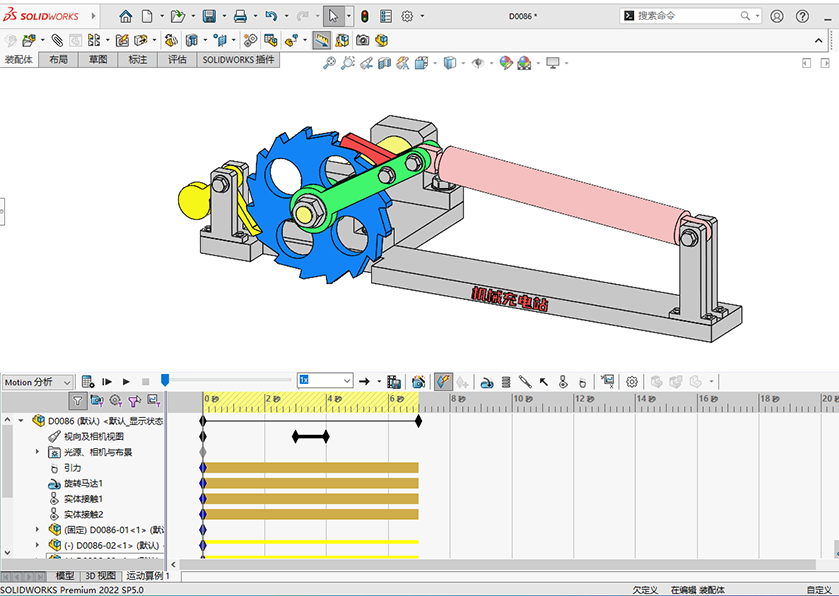Switch to the 评估 tab

click(177, 60)
